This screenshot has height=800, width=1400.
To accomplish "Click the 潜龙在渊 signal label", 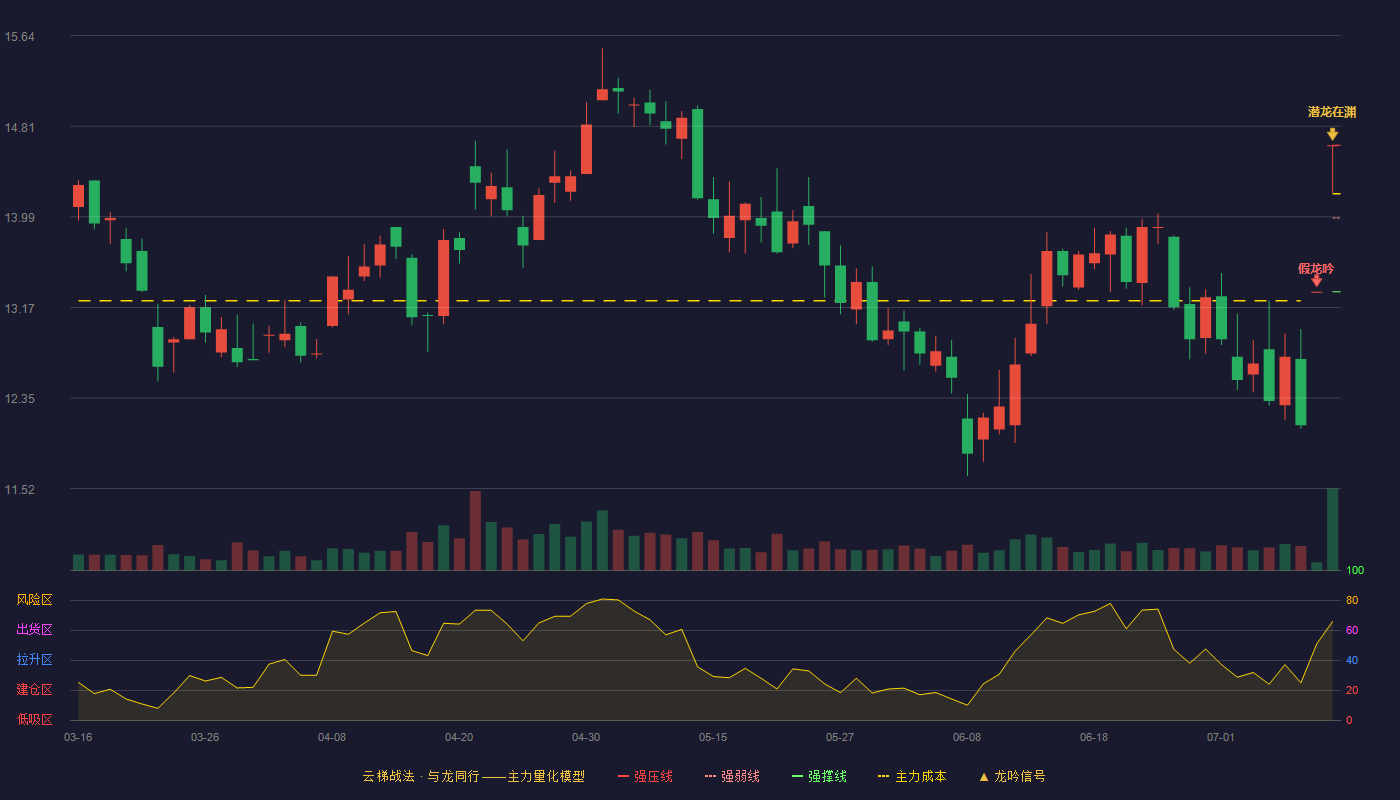I will 1332,112.
